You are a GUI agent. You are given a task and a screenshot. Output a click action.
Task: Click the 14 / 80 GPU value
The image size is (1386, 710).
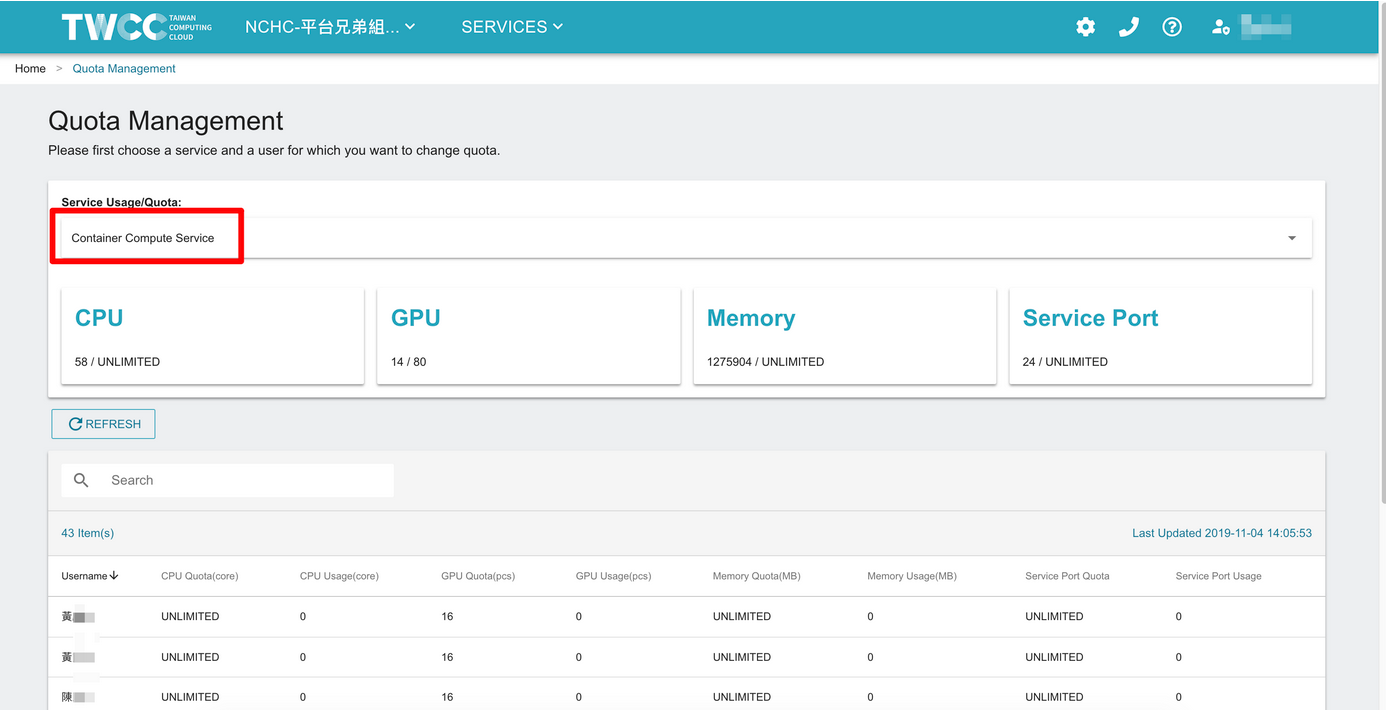(408, 362)
